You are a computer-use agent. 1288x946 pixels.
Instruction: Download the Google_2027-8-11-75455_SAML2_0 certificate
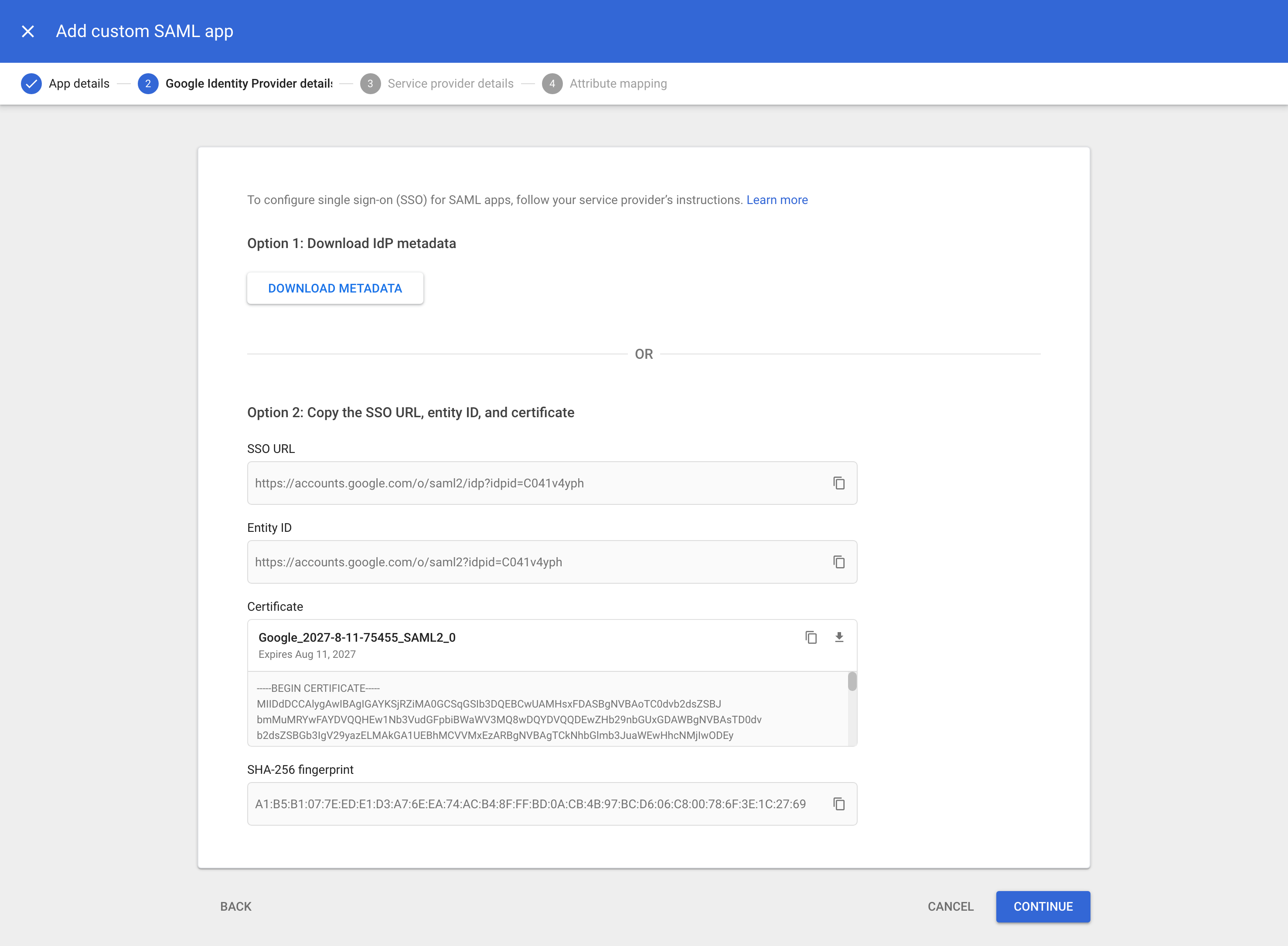pyautogui.click(x=839, y=637)
